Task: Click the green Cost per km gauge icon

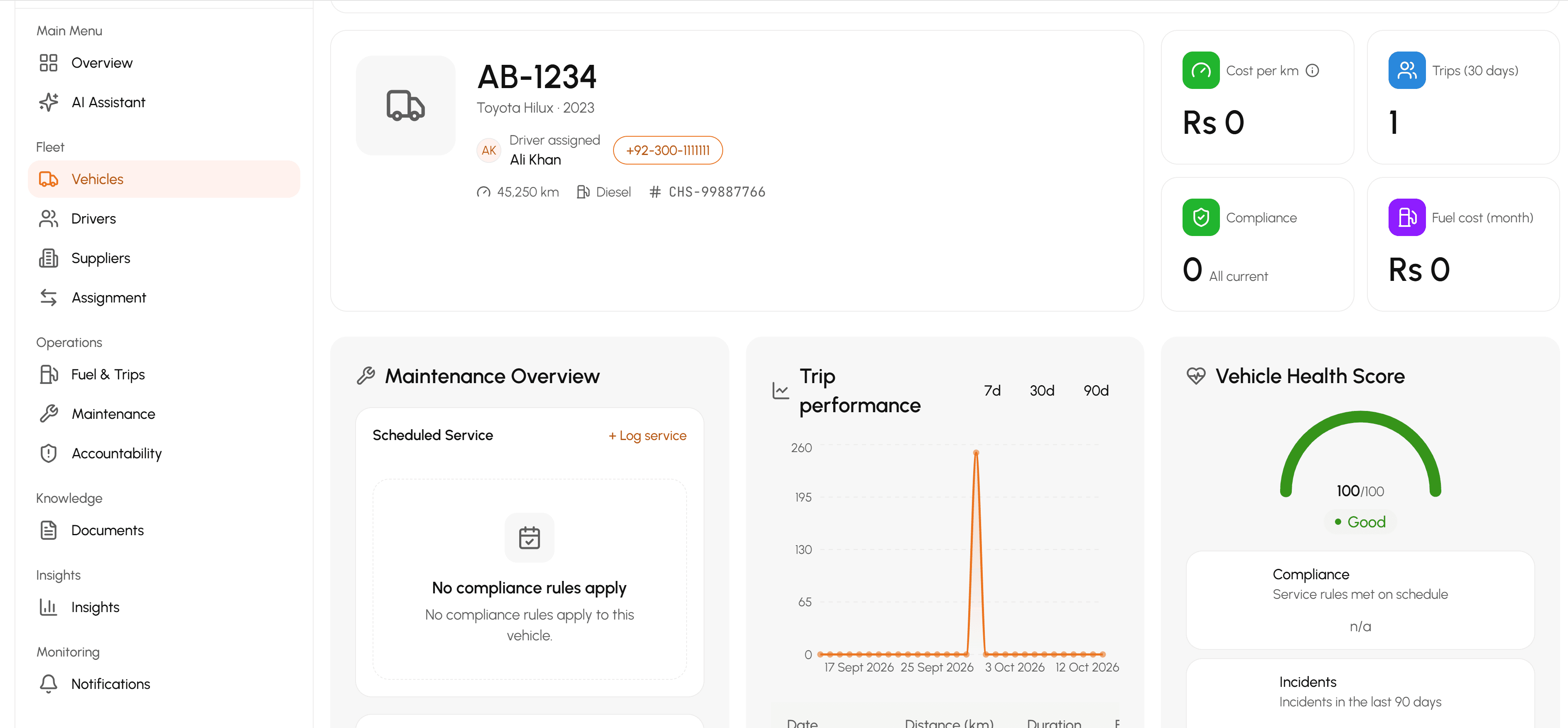Action: point(1201,71)
